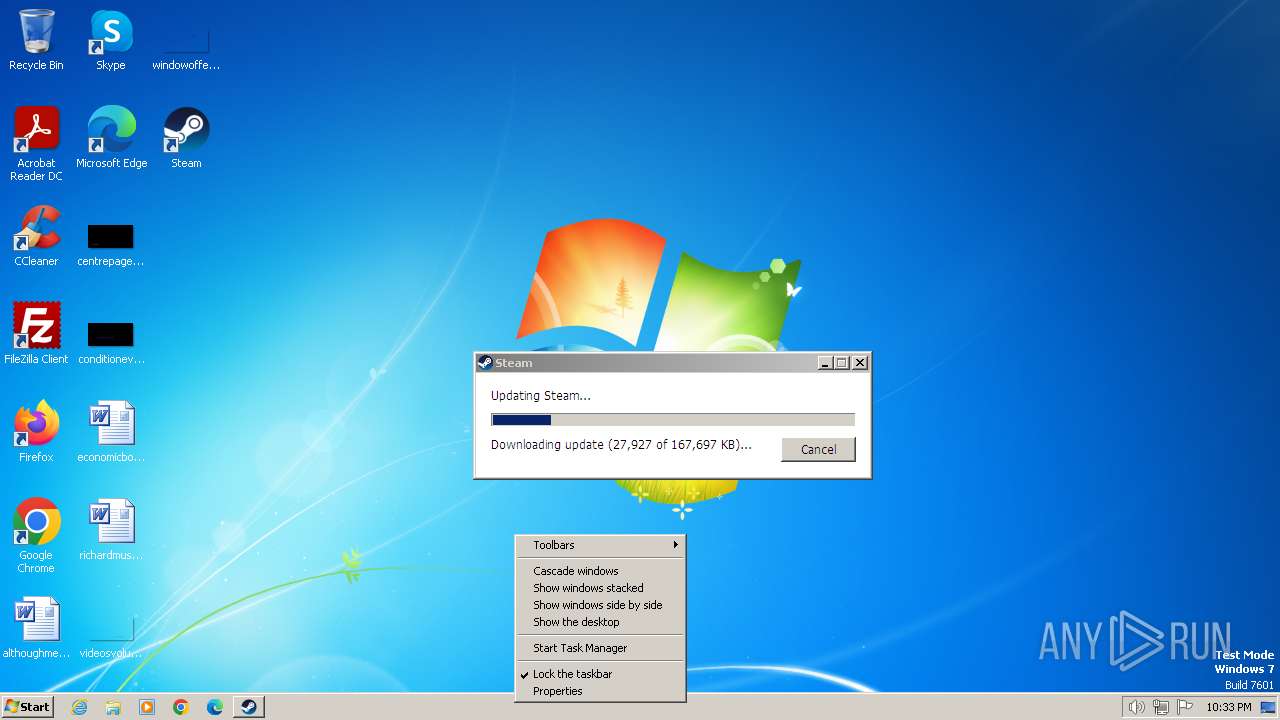Select Show the desktop menu entry
The image size is (1280, 720).
coord(600,622)
